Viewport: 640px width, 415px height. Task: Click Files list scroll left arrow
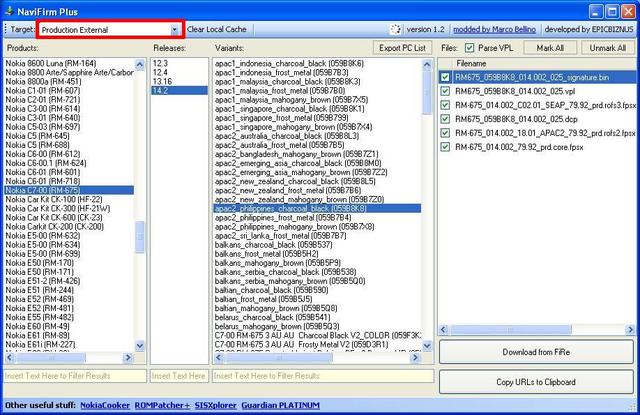tap(444, 329)
